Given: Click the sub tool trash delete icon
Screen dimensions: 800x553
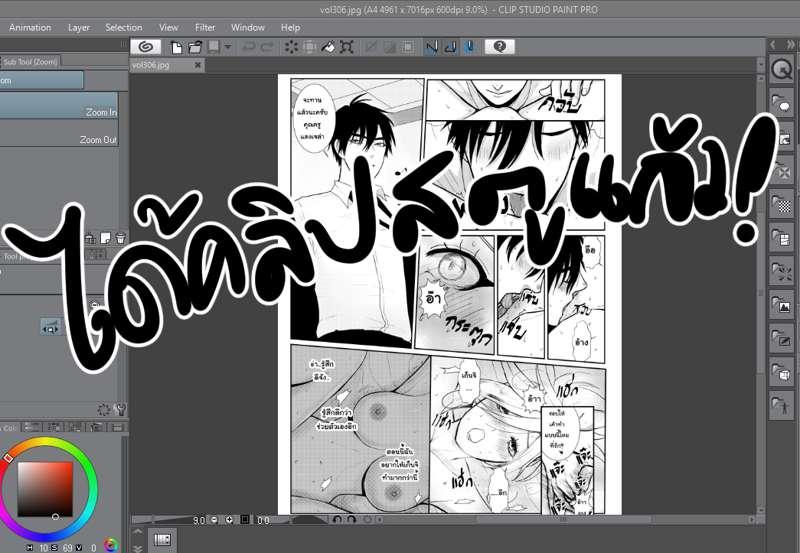Looking at the screenshot, I should pyautogui.click(x=120, y=238).
